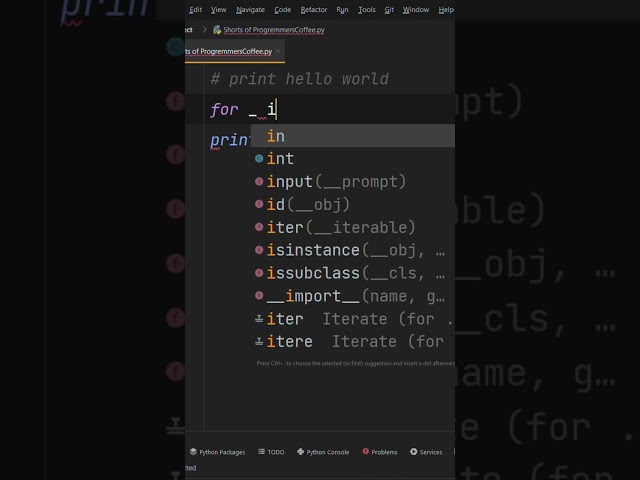The height and width of the screenshot is (480, 640).
Task: Click the function icon beside __import__
Action: [x=259, y=295]
